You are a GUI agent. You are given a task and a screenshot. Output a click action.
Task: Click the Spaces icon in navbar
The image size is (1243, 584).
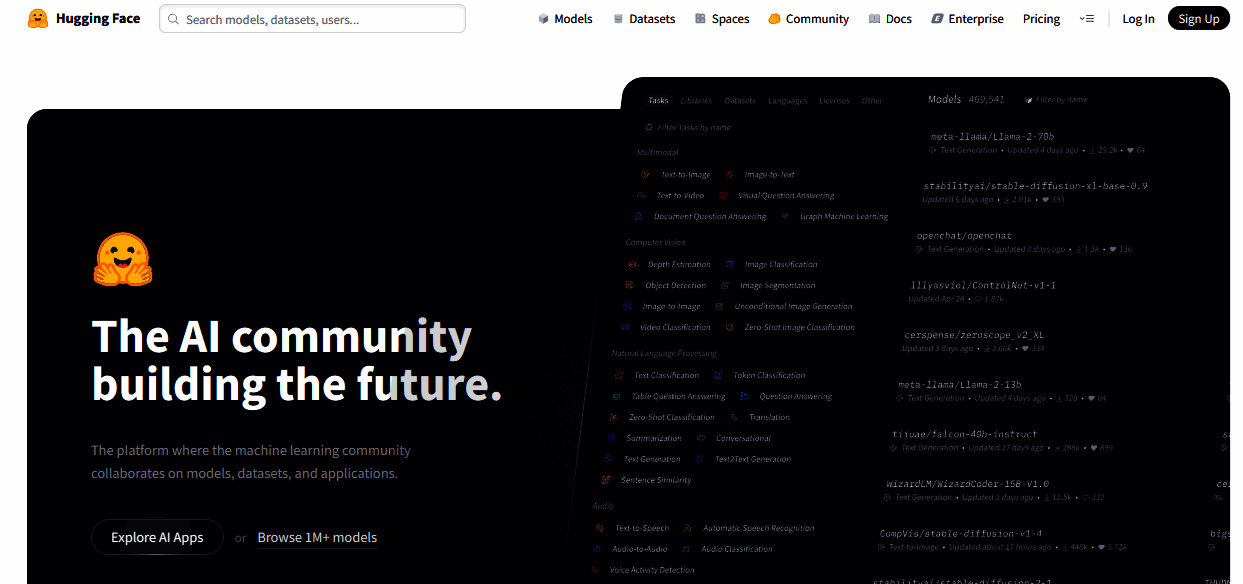pos(701,19)
